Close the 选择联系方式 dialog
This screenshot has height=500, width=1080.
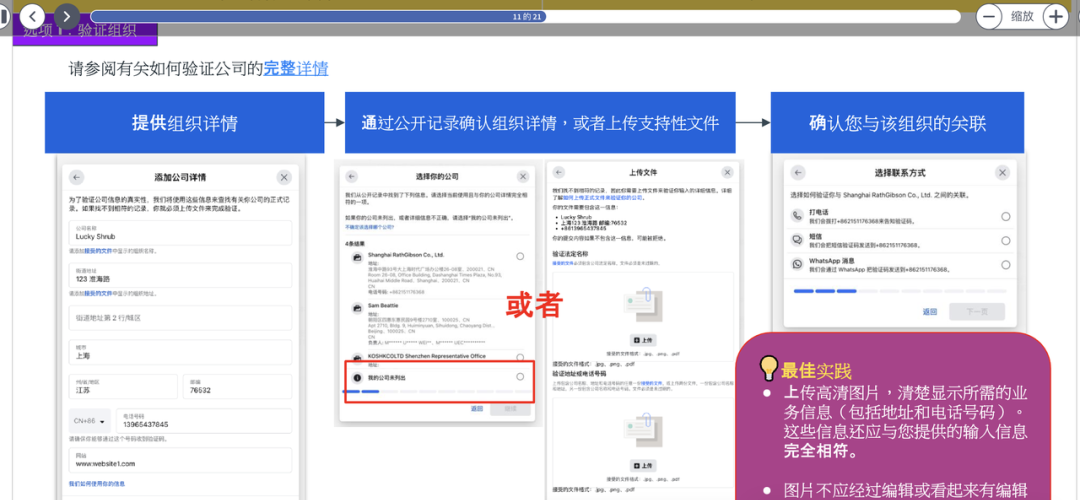pos(1003,173)
